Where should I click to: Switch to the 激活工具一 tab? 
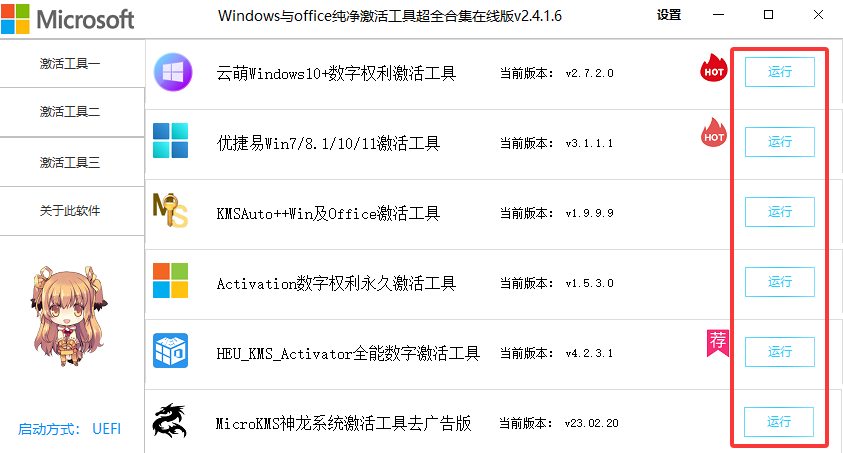tap(70, 63)
